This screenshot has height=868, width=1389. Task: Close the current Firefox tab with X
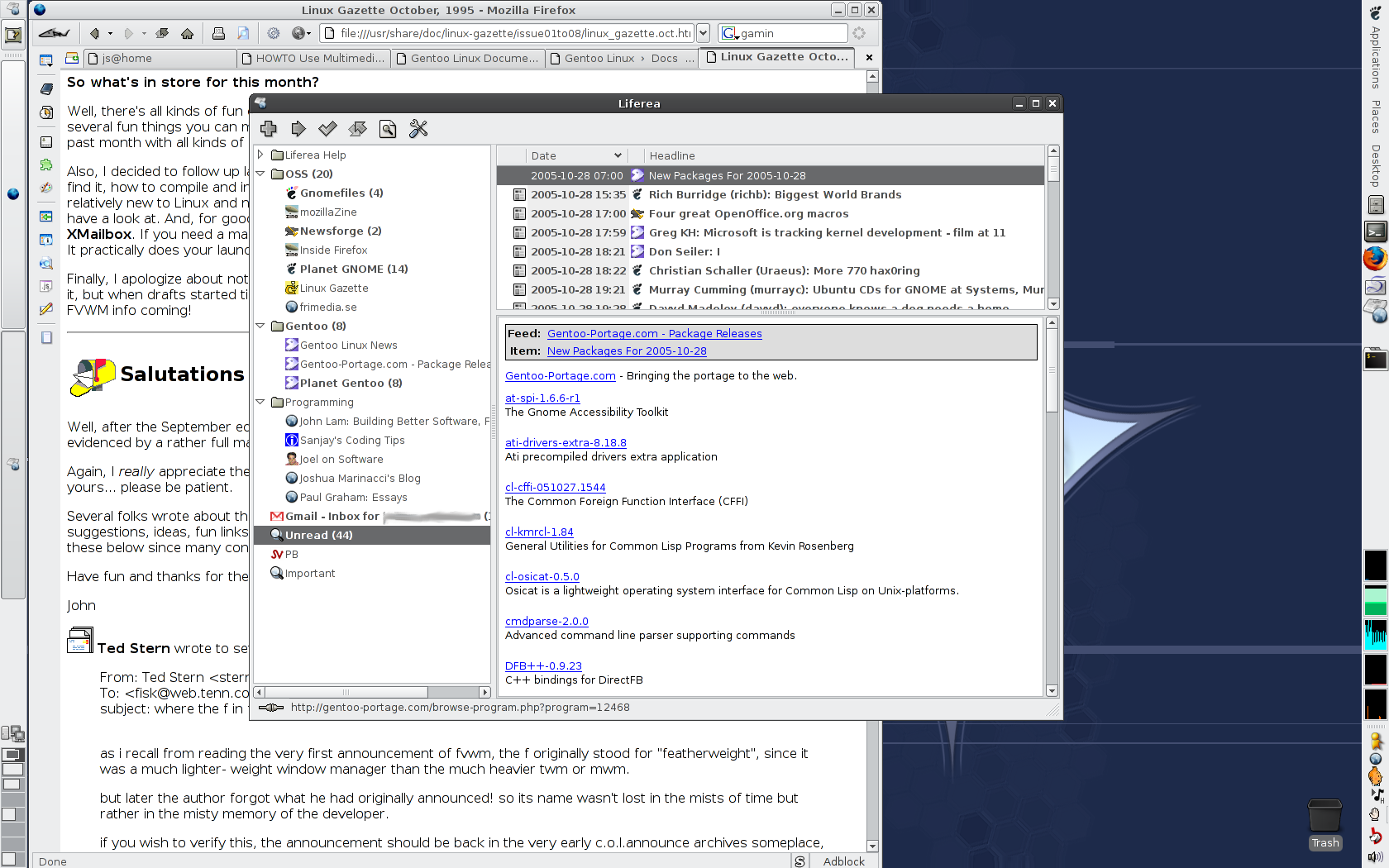pyautogui.click(x=869, y=58)
